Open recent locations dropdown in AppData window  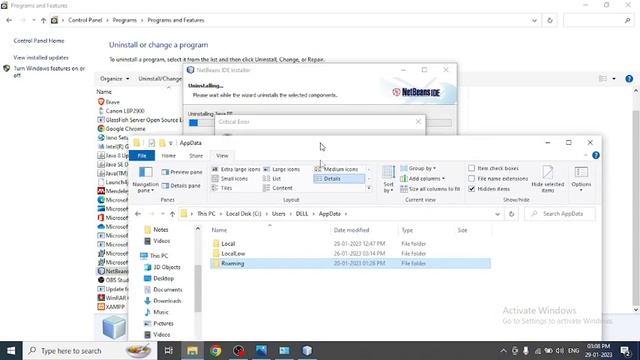162,214
